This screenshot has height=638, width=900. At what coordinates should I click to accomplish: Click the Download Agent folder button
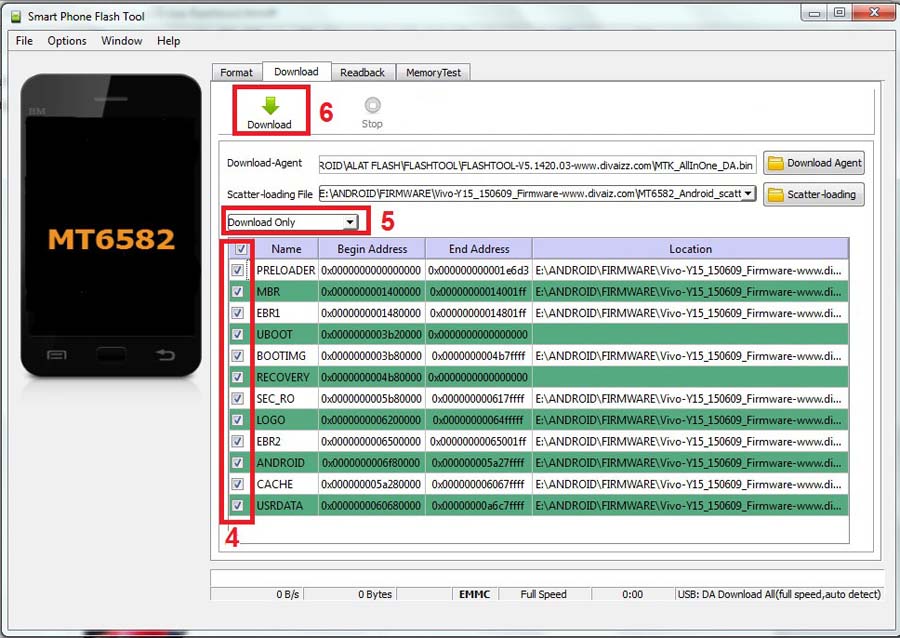coord(813,164)
